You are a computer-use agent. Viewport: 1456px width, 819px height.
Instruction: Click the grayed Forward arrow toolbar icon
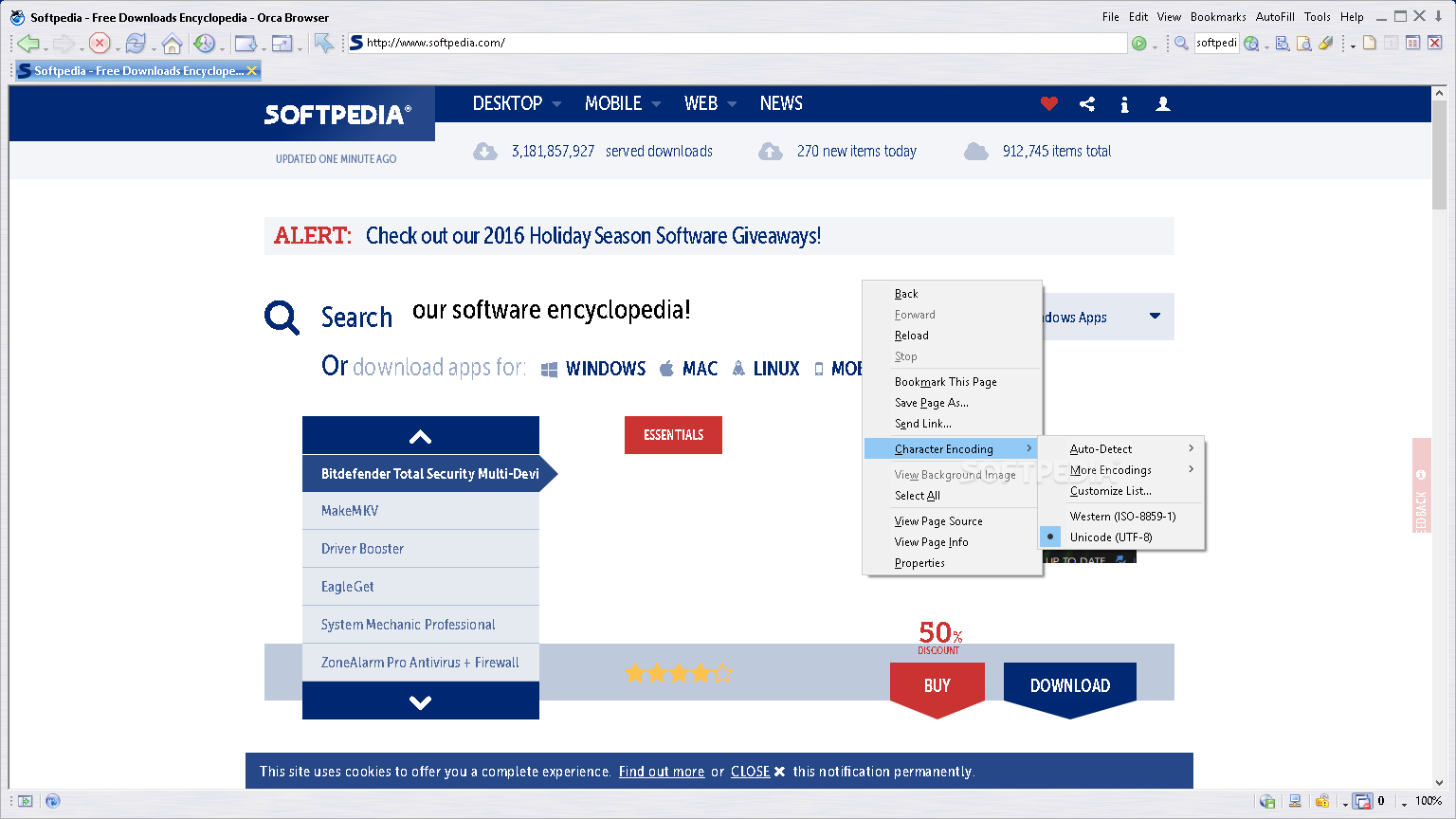pos(64,43)
